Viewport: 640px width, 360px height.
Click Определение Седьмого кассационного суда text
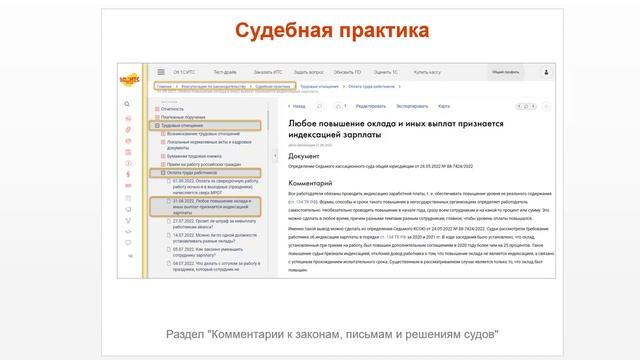[380, 167]
